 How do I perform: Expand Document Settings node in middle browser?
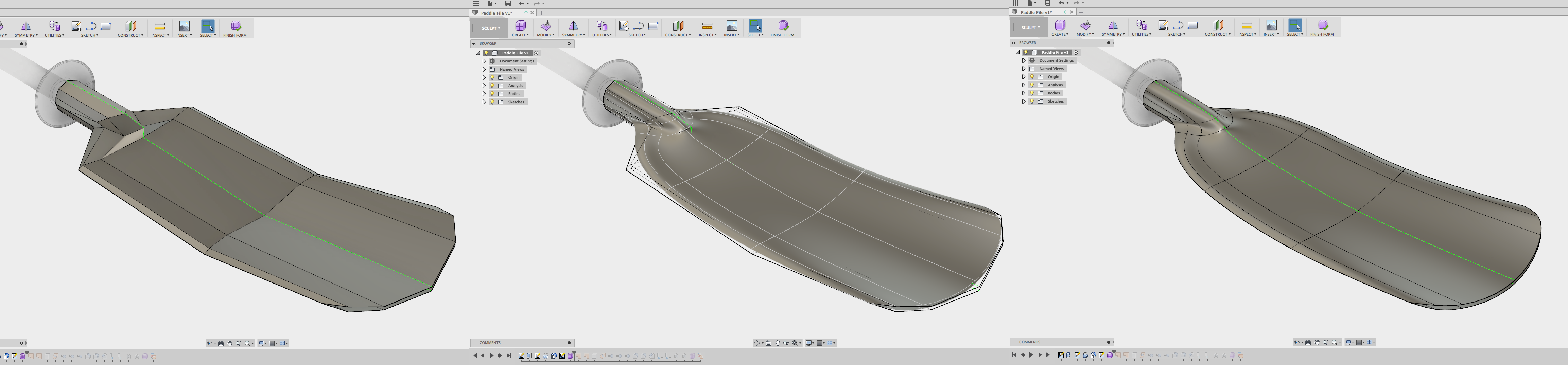point(484,61)
